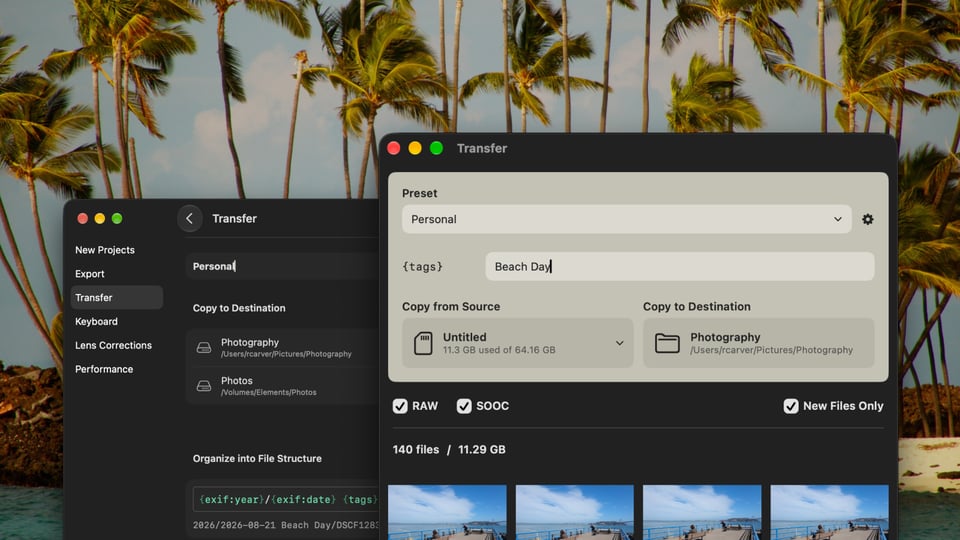Click the tags field containing Beach Day
Image resolution: width=960 pixels, height=540 pixels.
tap(680, 266)
